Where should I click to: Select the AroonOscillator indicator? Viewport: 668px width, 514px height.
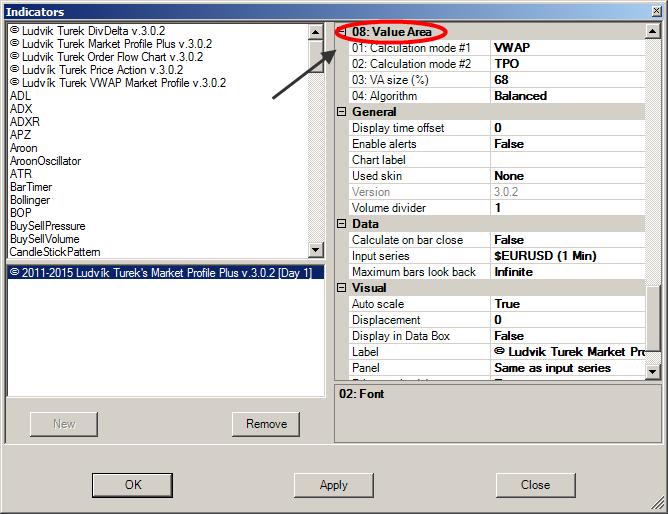click(x=45, y=161)
